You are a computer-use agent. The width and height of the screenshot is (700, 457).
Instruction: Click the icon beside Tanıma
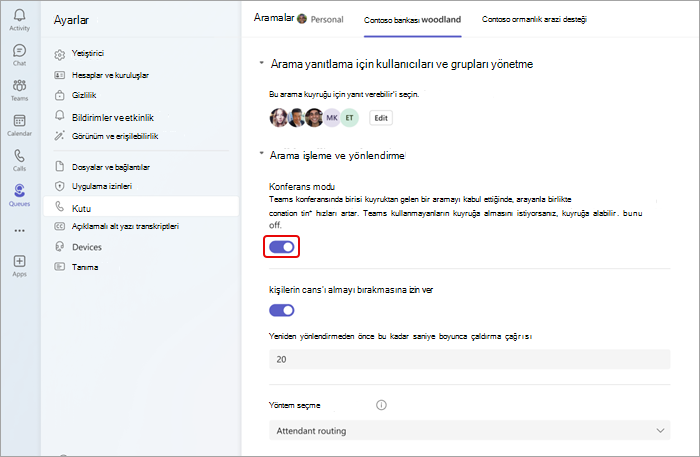pos(59,267)
